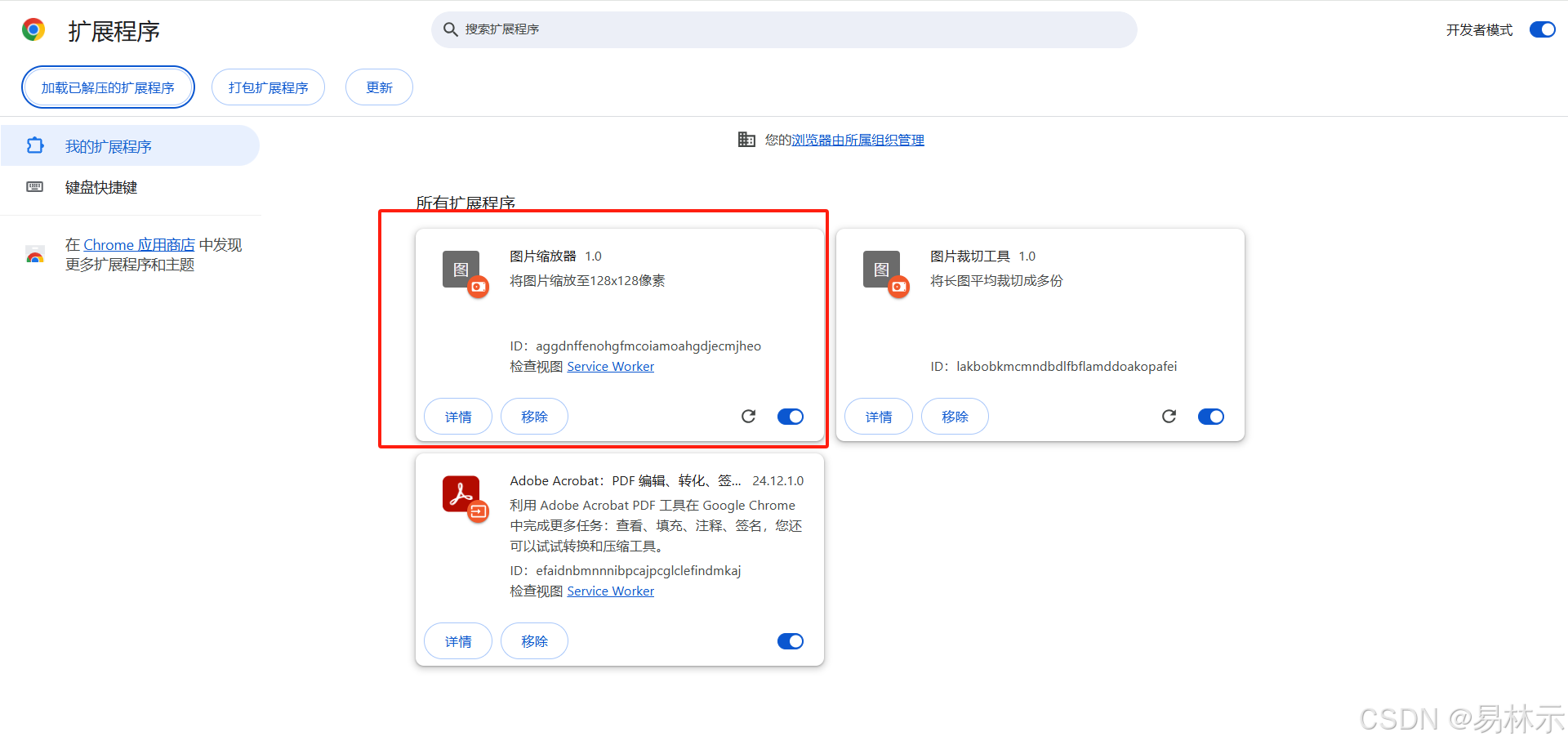Click 打包扩展程序 button
Image resolution: width=1568 pixels, height=745 pixels.
[268, 87]
